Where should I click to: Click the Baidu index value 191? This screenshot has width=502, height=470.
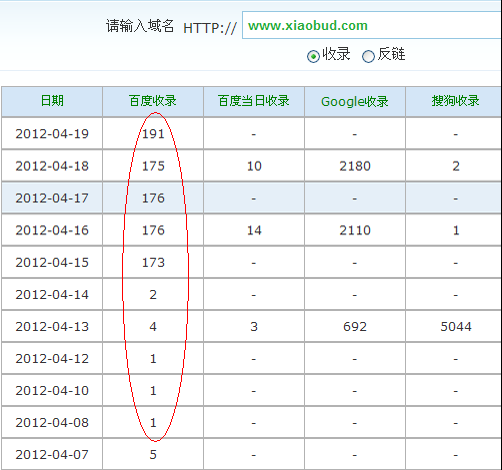(x=153, y=134)
